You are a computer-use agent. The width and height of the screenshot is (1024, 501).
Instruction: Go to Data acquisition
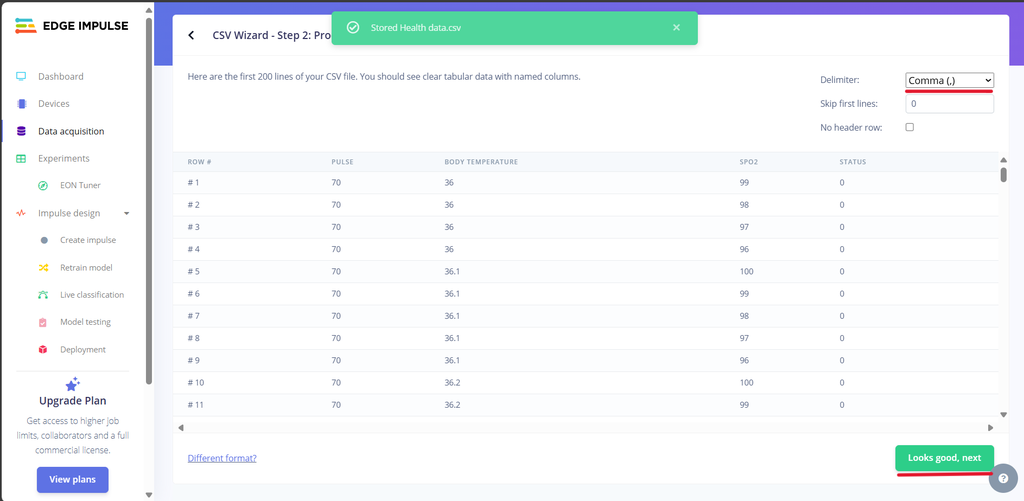[x=71, y=131]
